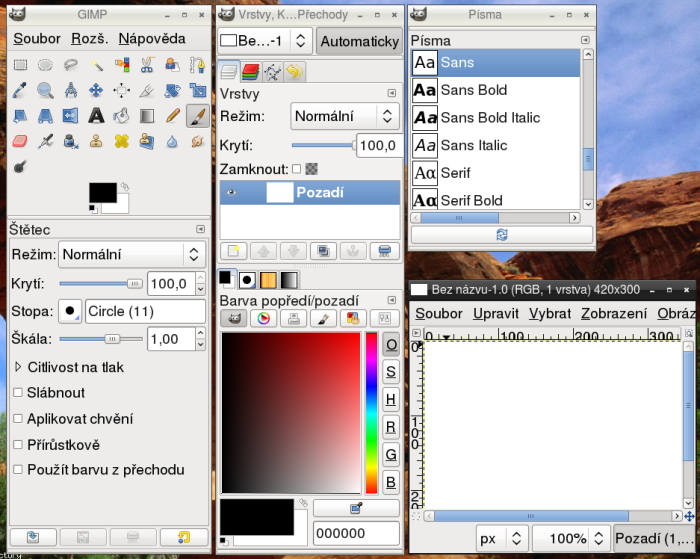700x559 pixels.
Task: Select the Move tool
Action: pos(96,90)
